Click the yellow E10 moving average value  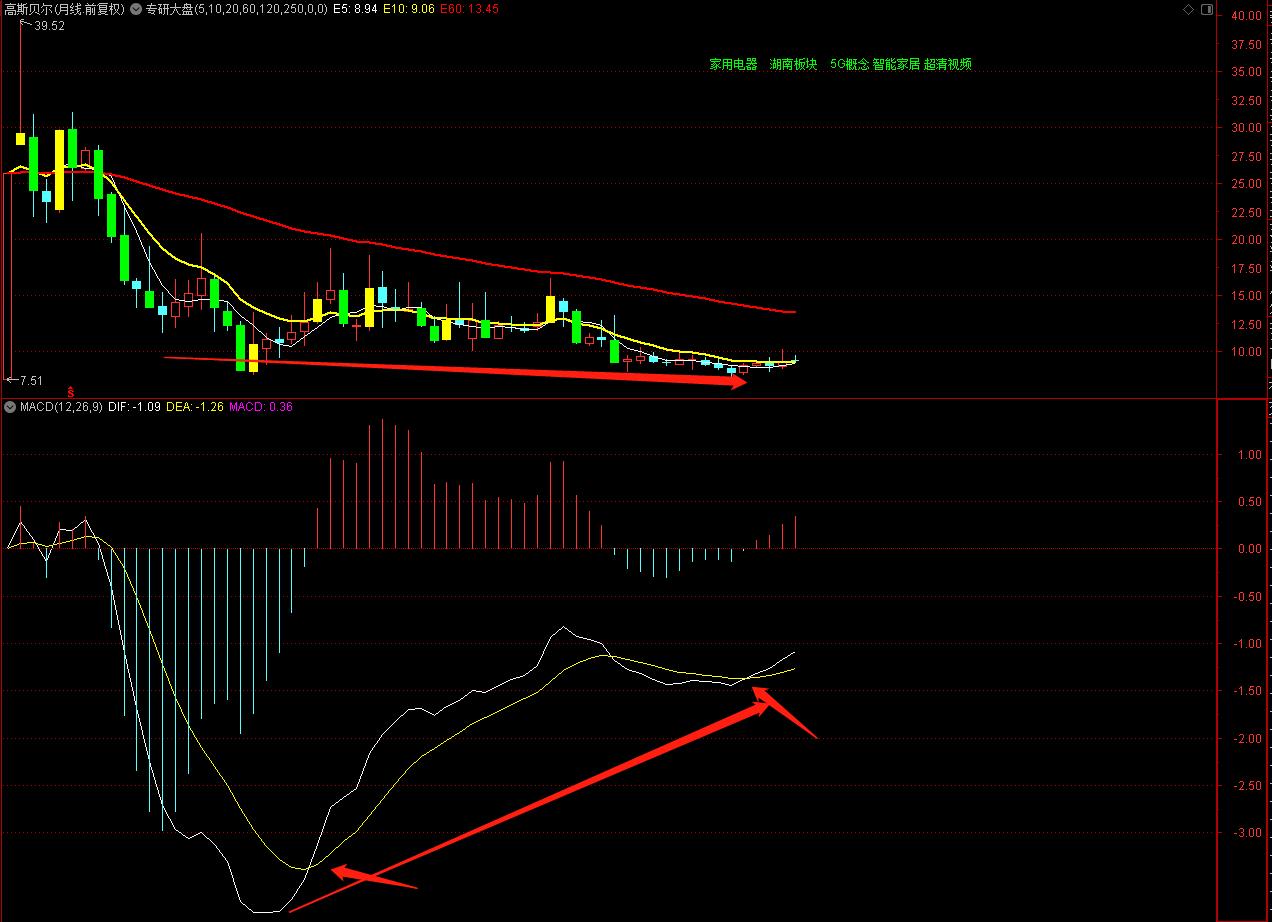[412, 9]
